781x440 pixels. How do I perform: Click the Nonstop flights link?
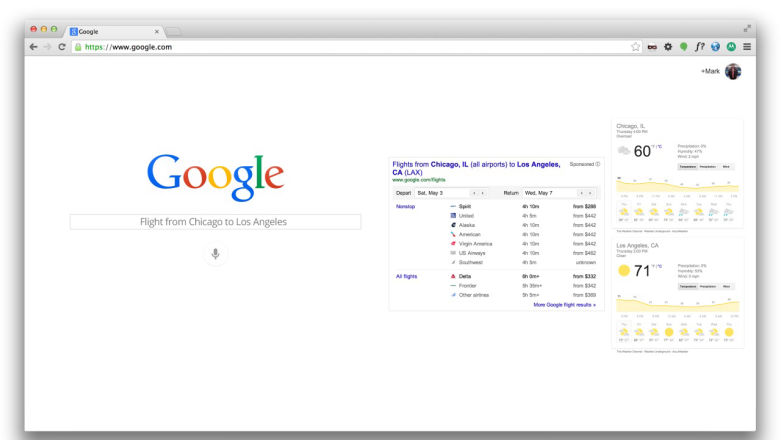click(405, 206)
